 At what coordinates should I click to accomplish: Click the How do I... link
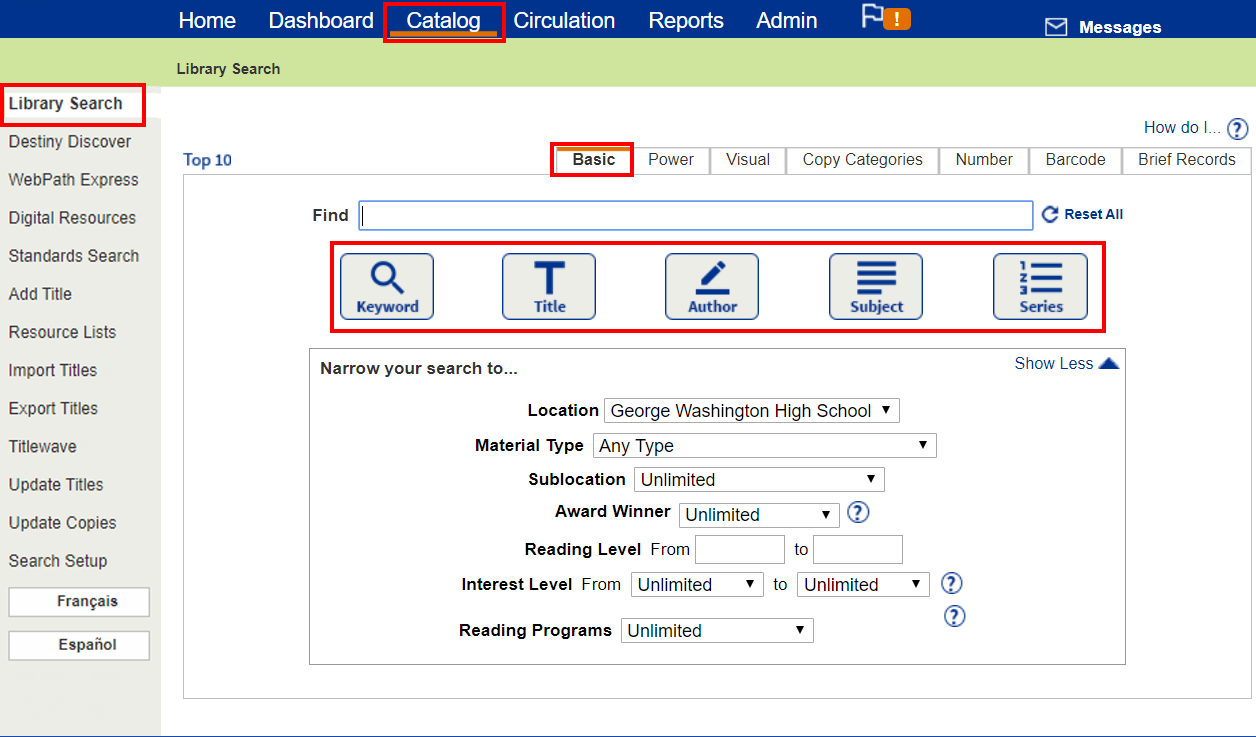click(x=1183, y=128)
